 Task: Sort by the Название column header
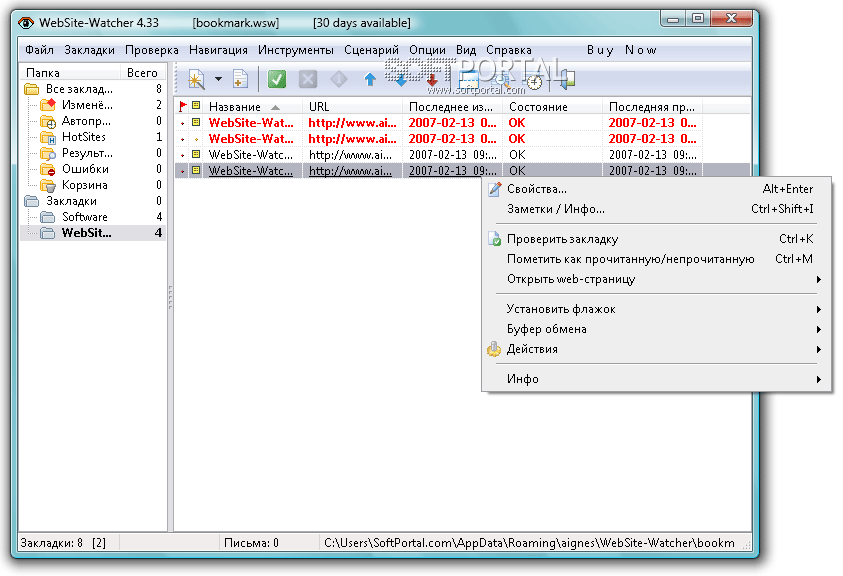point(252,106)
